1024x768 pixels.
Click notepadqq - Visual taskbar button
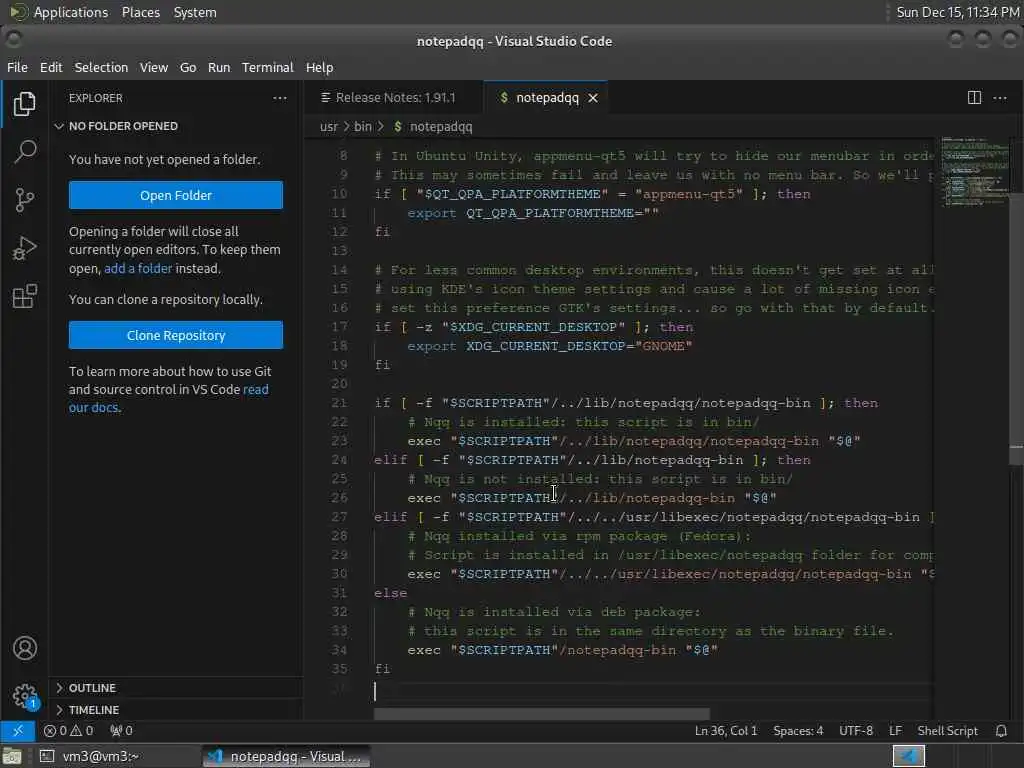285,756
